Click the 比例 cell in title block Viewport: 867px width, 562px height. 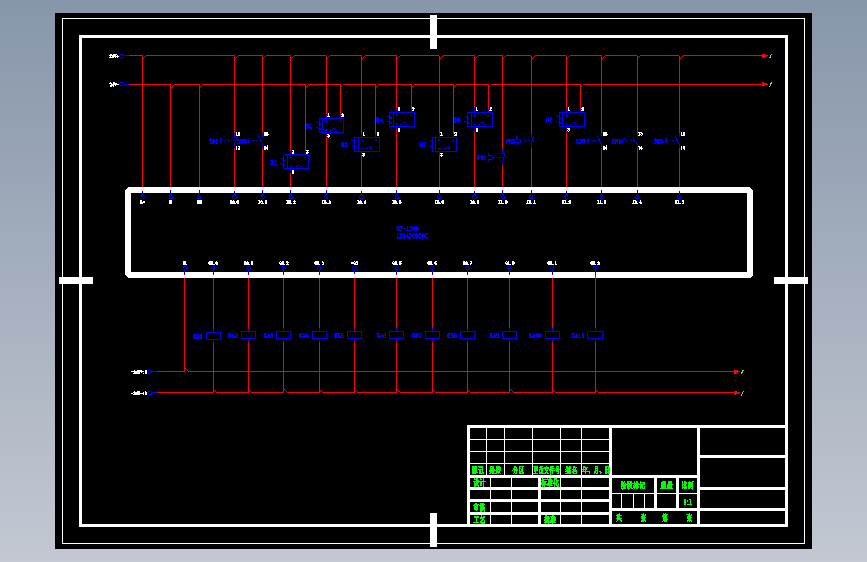click(x=687, y=485)
